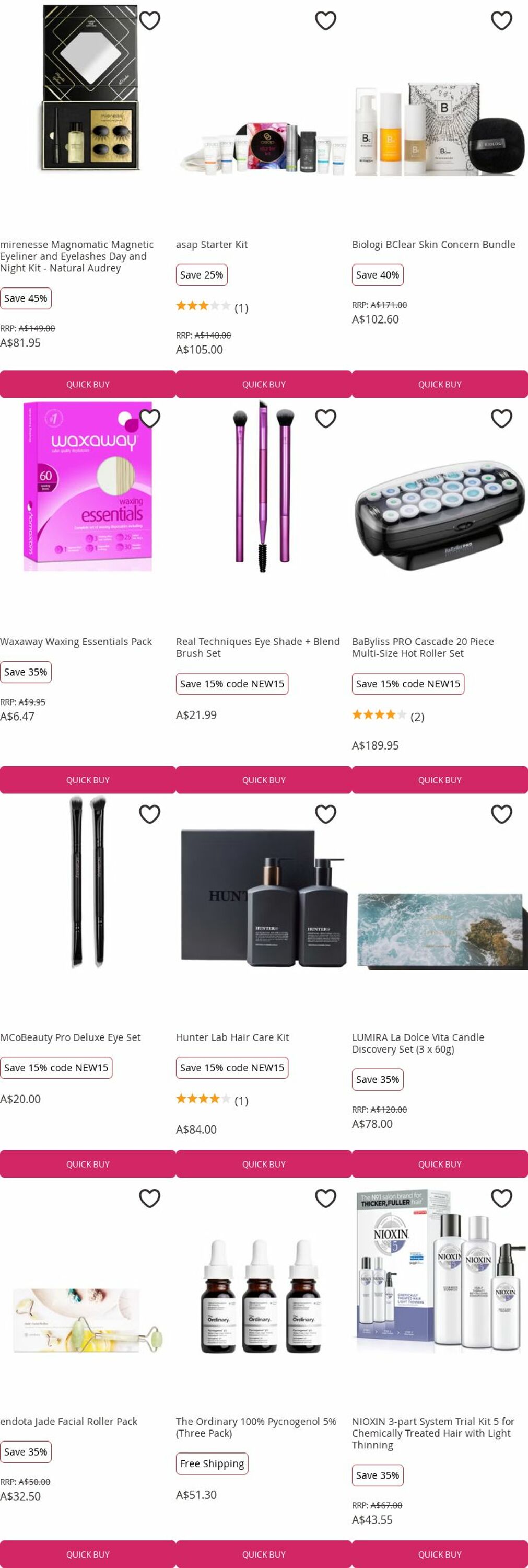Viewport: 528px width, 1568px height.
Task: Wishlist the asap Starter Kit
Action: (325, 21)
